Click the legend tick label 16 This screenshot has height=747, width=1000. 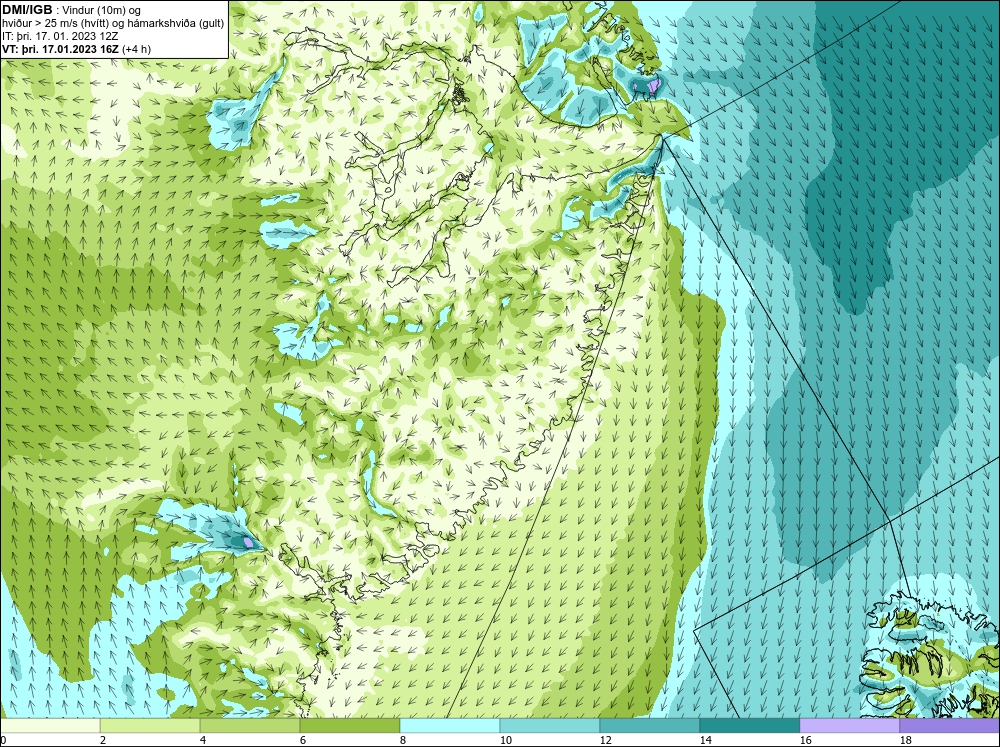pyautogui.click(x=806, y=740)
